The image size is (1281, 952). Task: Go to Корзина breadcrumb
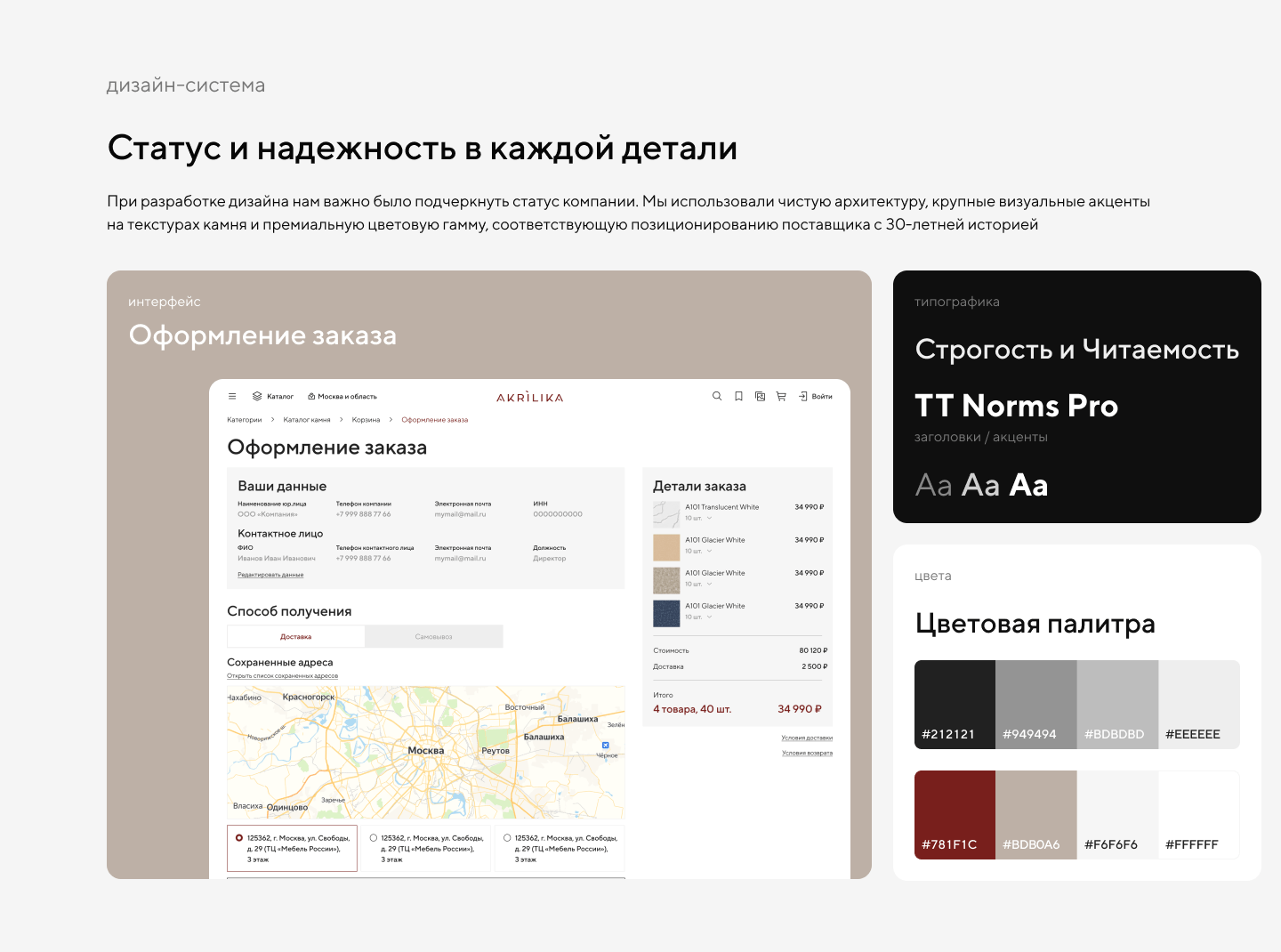point(366,420)
